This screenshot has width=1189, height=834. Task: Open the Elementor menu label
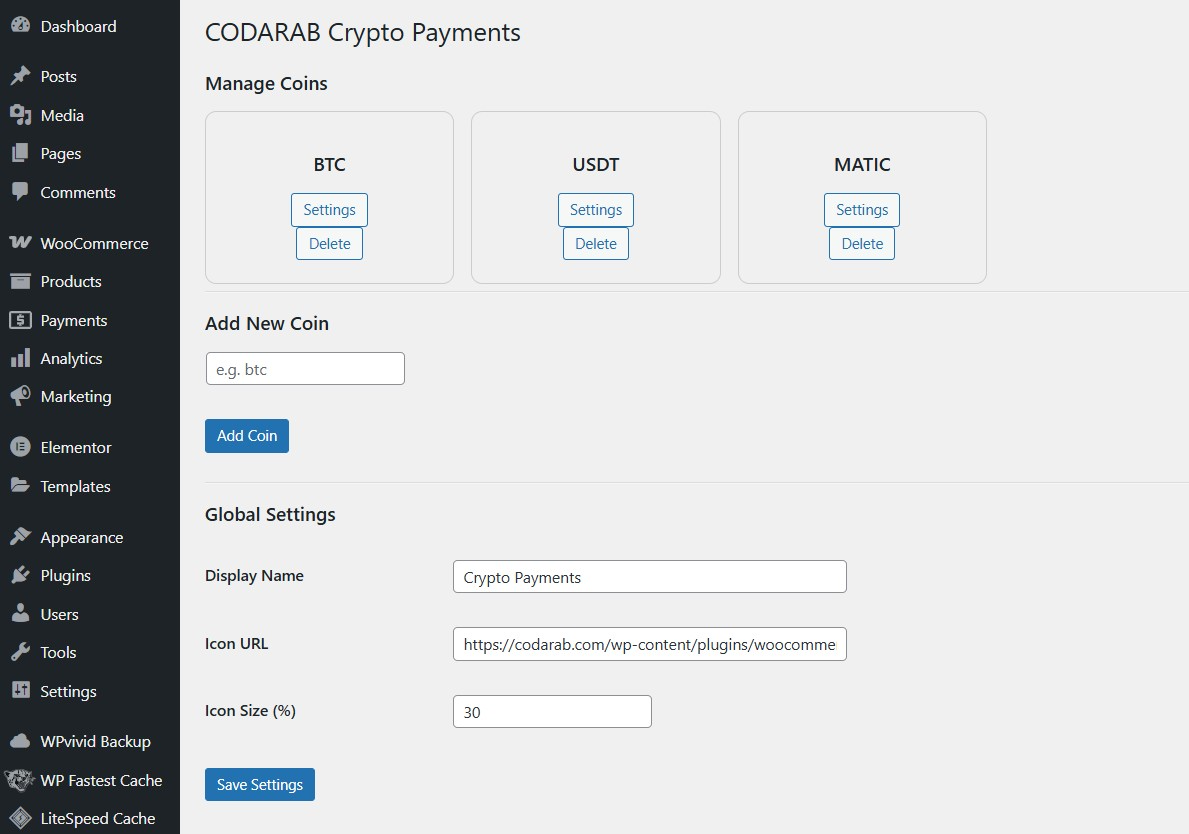pos(76,447)
